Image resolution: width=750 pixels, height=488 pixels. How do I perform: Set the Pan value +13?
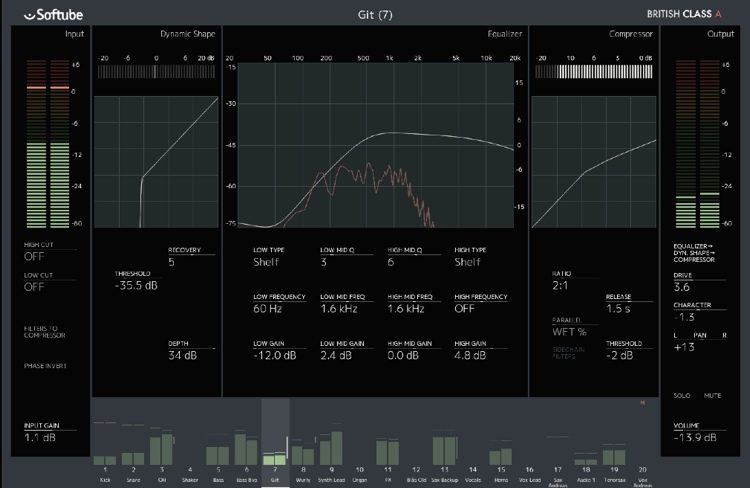click(684, 347)
